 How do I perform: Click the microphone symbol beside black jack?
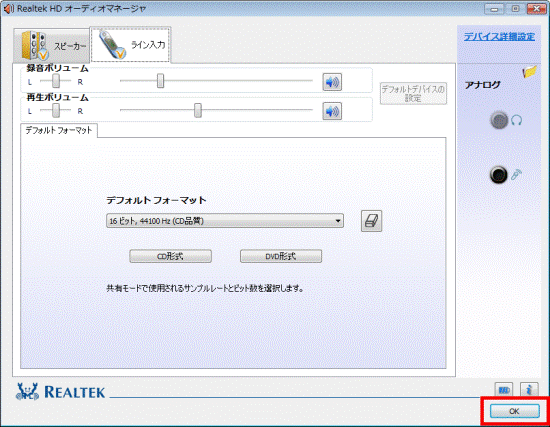click(516, 174)
